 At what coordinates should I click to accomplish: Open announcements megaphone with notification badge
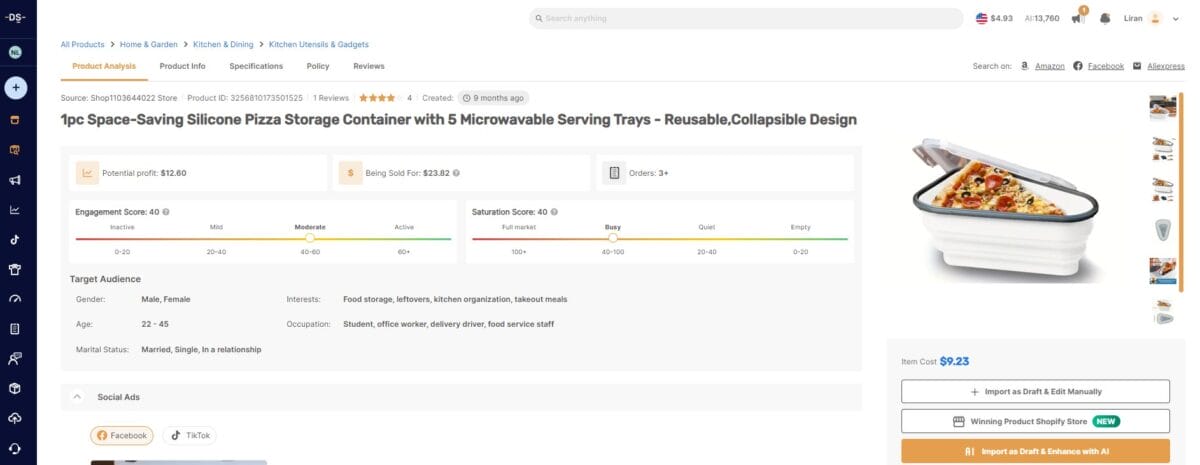point(1078,17)
